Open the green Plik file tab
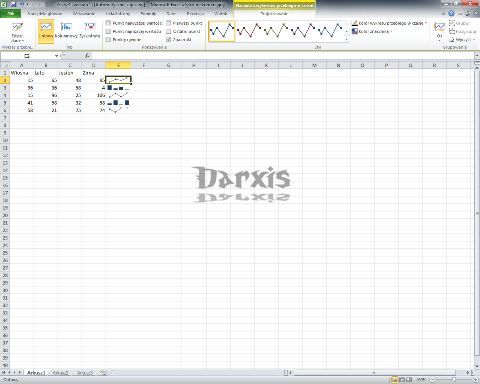Viewport: 480px width, 384px height. [x=10, y=14]
